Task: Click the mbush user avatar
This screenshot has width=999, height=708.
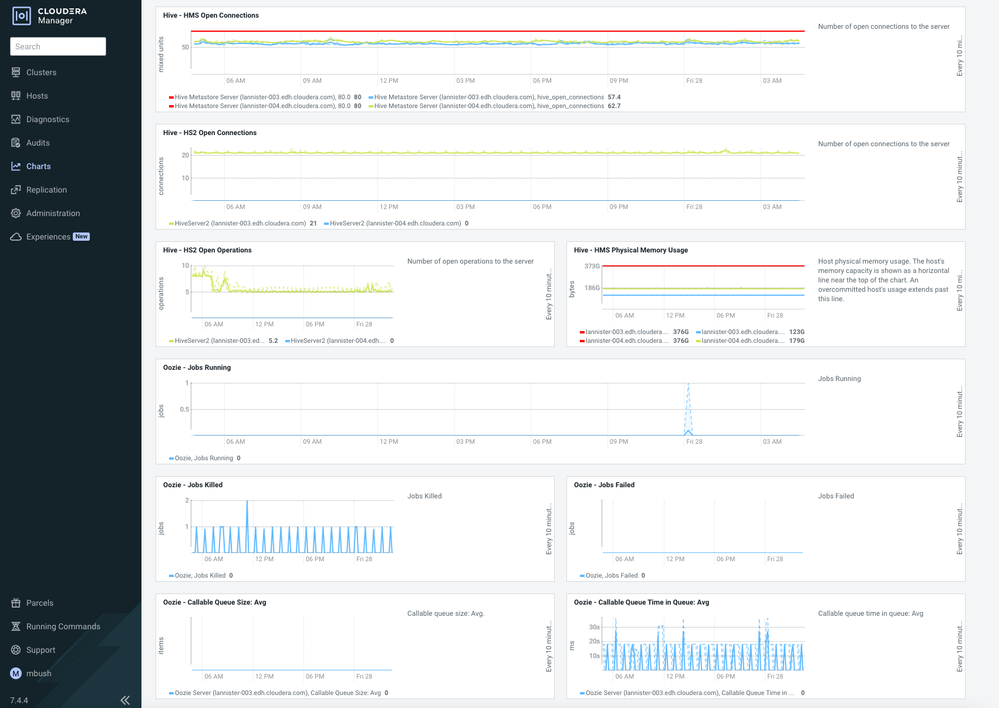Action: point(16,674)
